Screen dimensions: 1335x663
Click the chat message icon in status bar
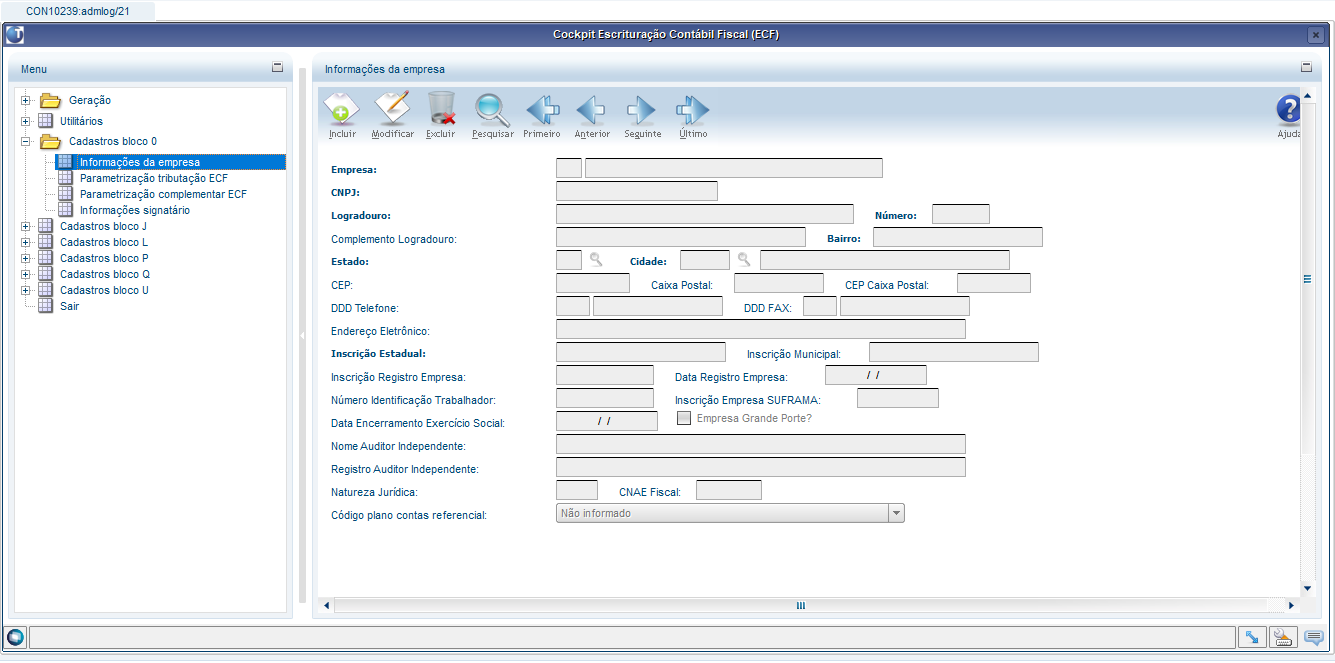pos(1314,637)
